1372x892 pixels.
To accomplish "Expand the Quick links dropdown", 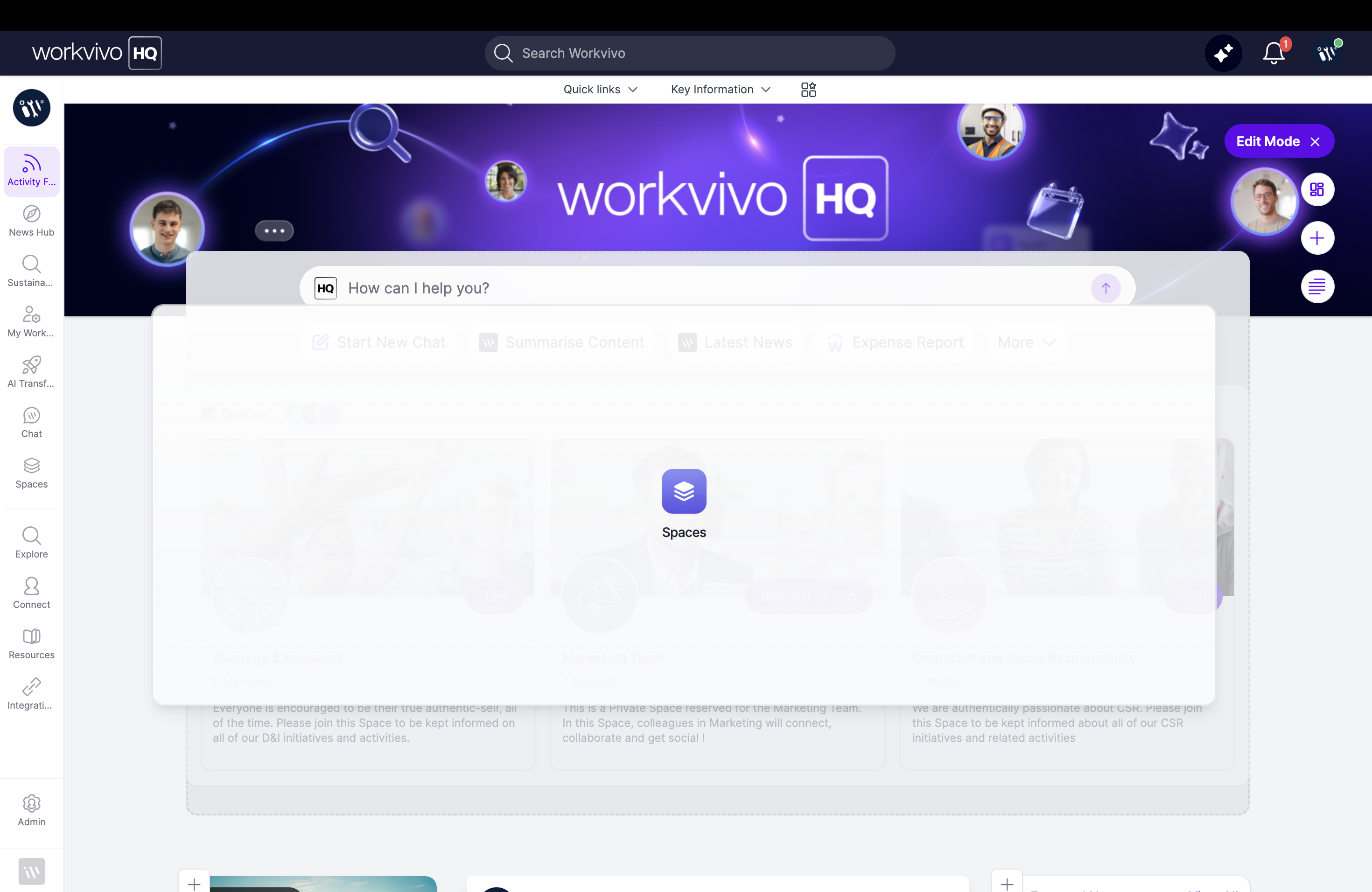I will (600, 89).
